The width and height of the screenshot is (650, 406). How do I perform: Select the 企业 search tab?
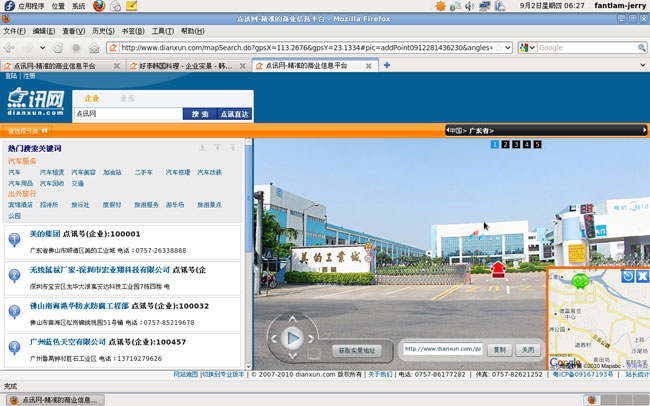pyautogui.click(x=92, y=98)
